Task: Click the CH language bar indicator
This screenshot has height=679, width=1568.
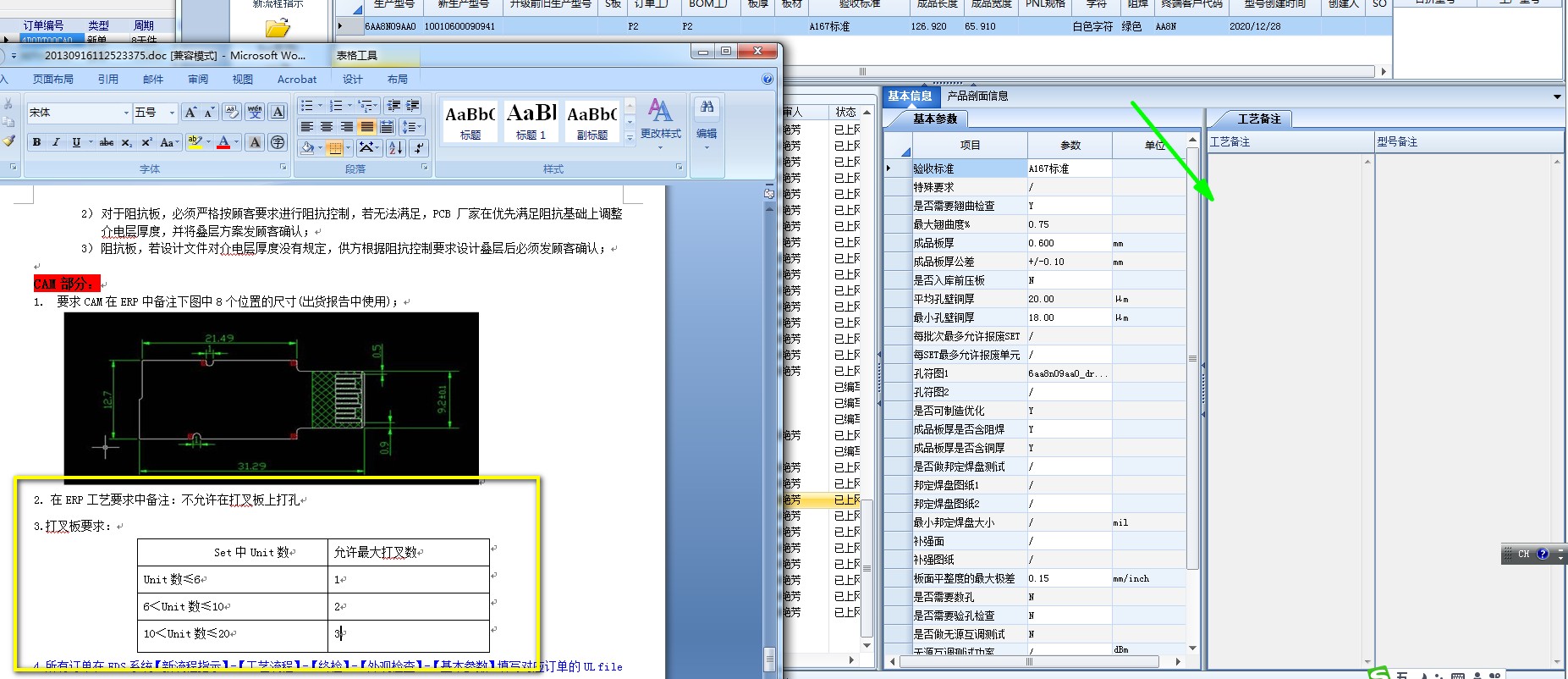Action: 1523,554
